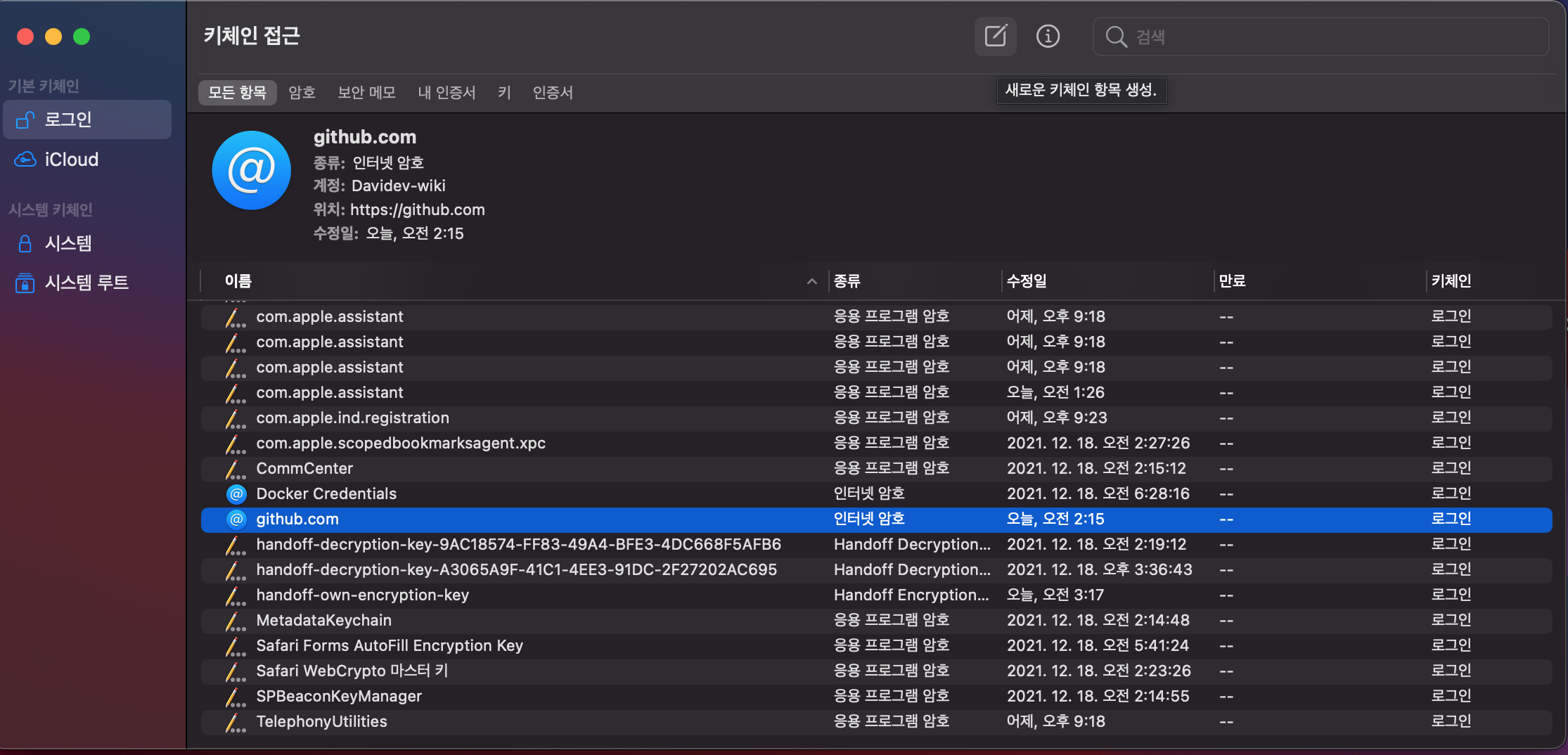Click pencil icon beside SPBeaconKeyManager

click(236, 697)
